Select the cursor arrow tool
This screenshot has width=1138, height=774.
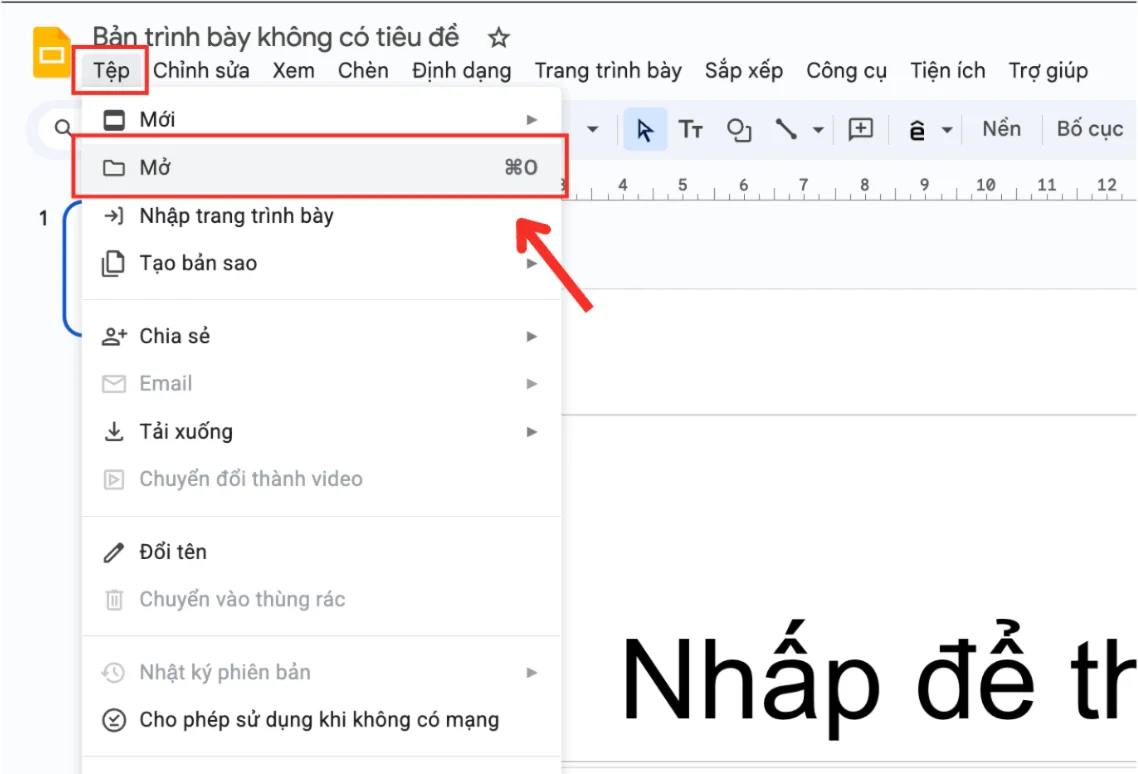(x=644, y=130)
